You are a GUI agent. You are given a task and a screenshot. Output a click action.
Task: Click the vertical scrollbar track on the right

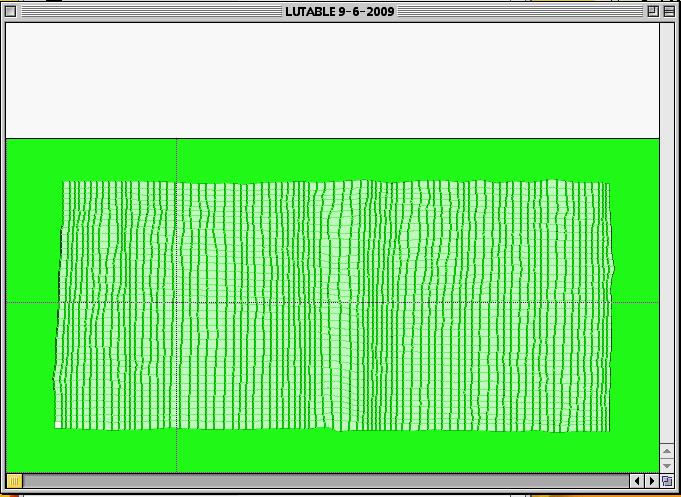tap(667, 233)
